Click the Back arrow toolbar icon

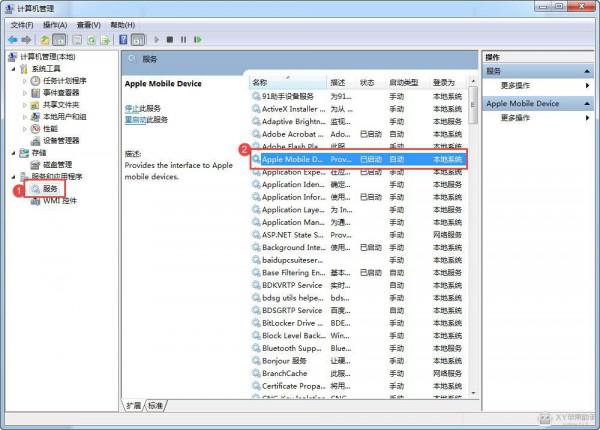pyautogui.click(x=13, y=40)
